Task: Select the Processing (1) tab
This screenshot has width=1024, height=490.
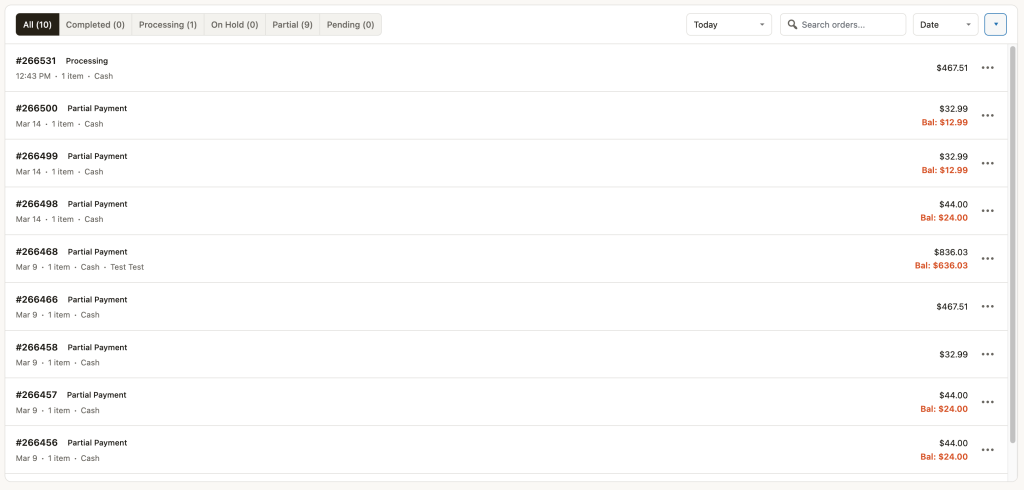Action: click(167, 25)
